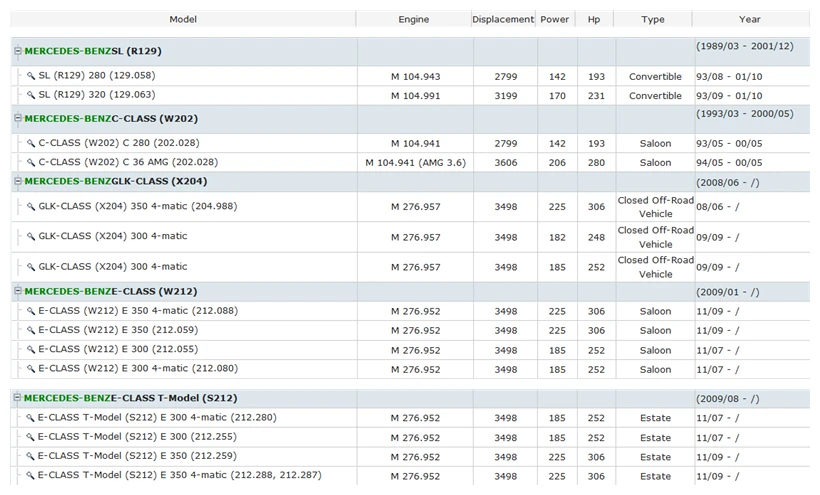
Task: Click year range (2008/06 - /)
Action: point(727,182)
